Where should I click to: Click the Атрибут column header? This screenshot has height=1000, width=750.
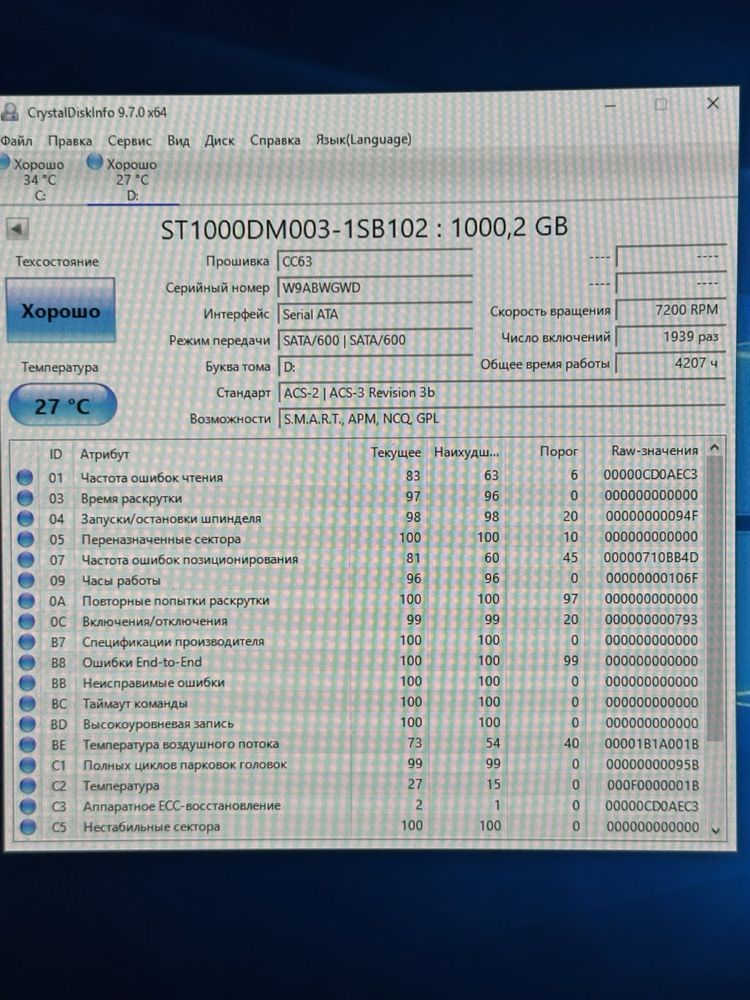(105, 454)
